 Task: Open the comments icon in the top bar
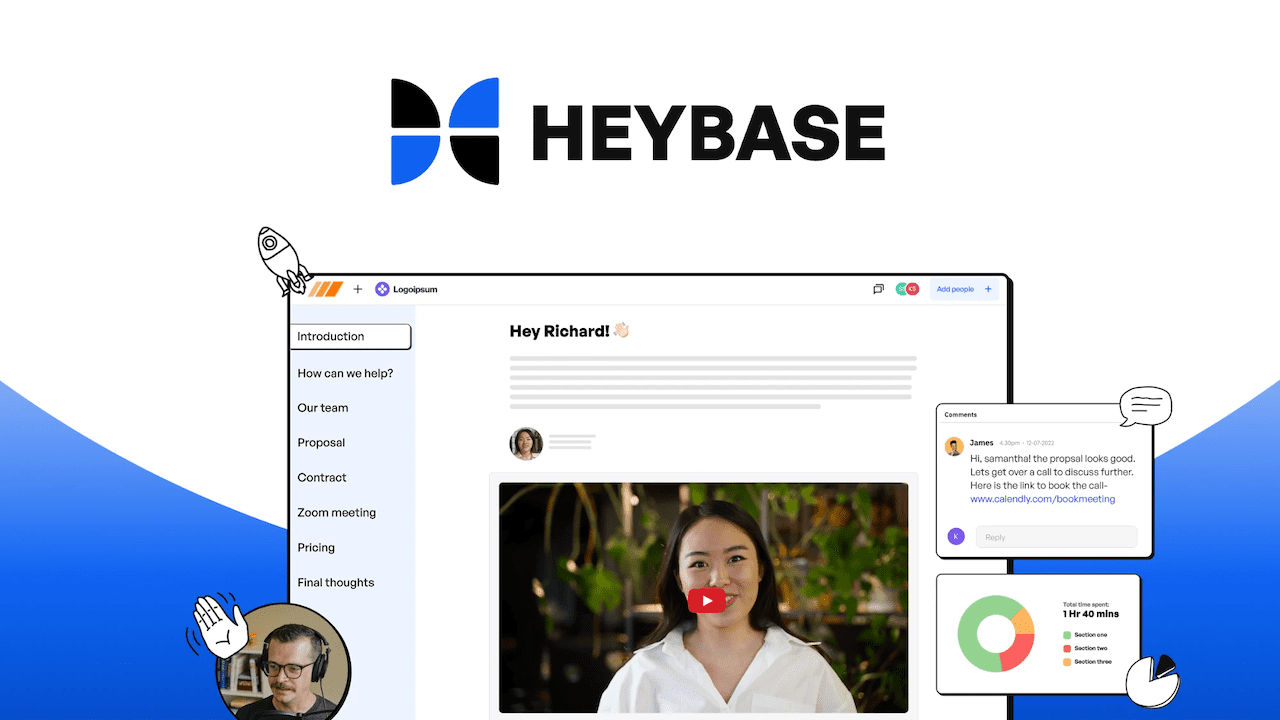coord(878,289)
